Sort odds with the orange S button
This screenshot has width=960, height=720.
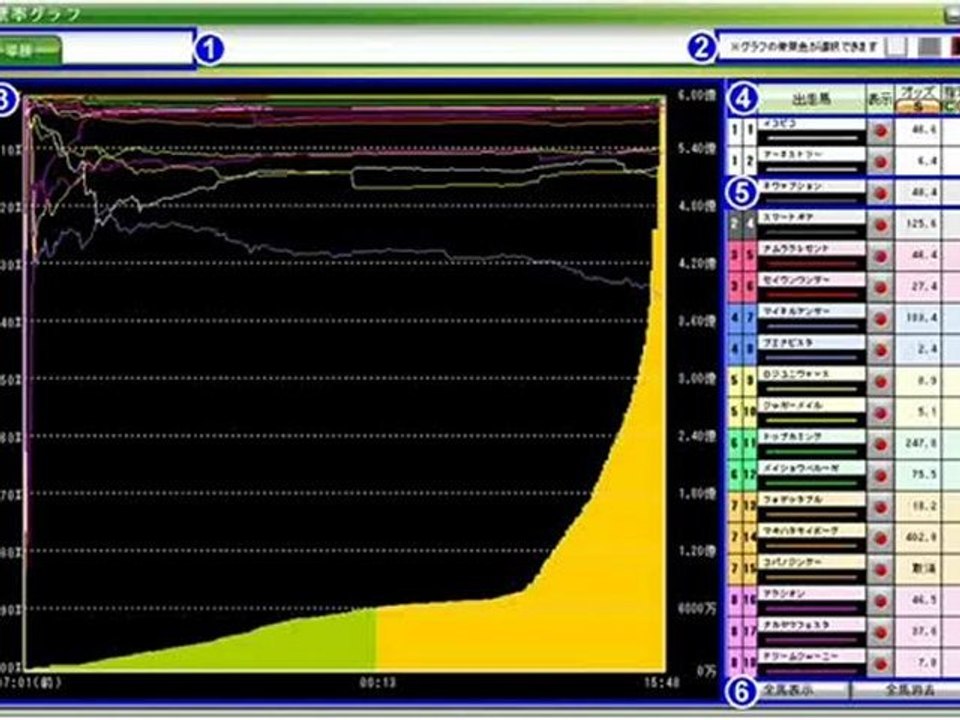point(918,107)
